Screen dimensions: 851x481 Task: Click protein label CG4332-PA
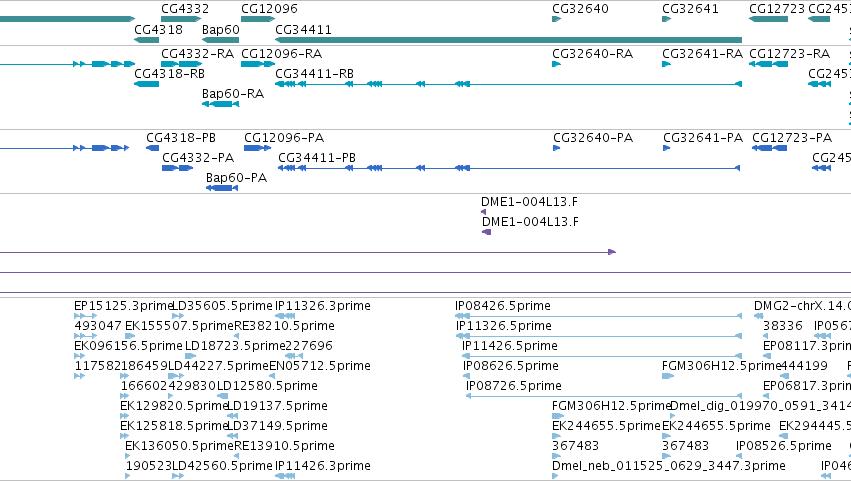[198, 157]
